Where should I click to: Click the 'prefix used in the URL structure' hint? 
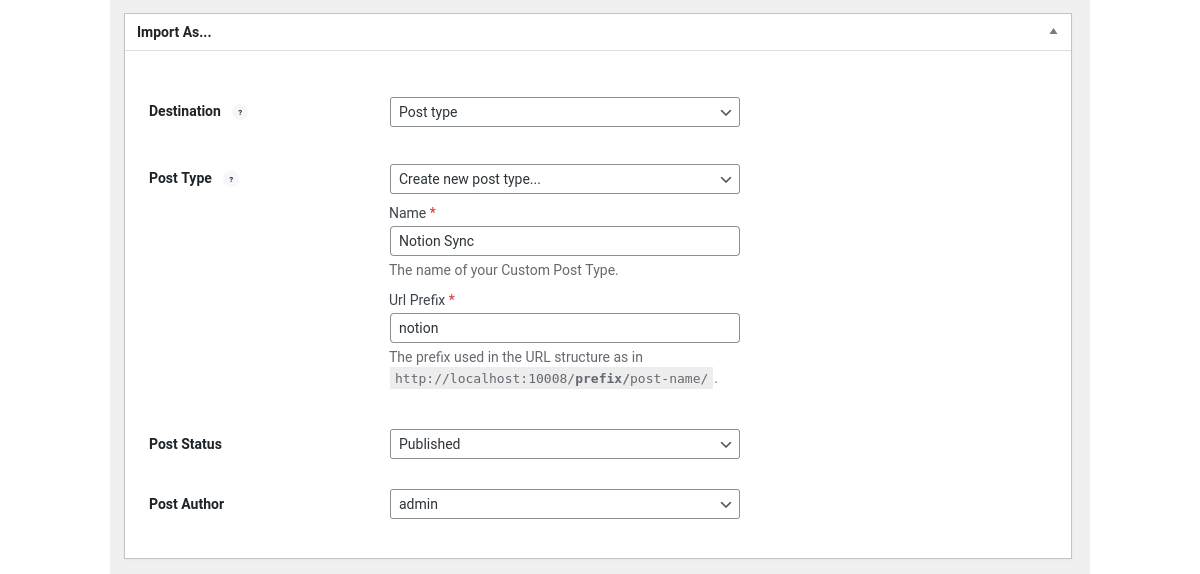[x=516, y=357]
